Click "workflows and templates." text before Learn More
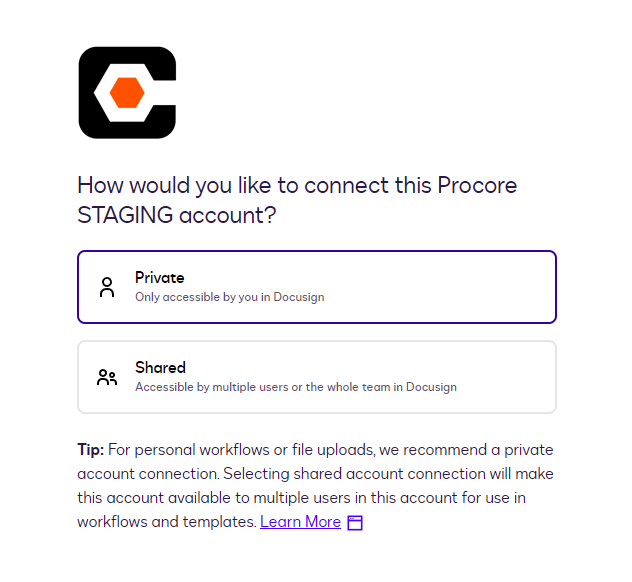 point(166,522)
